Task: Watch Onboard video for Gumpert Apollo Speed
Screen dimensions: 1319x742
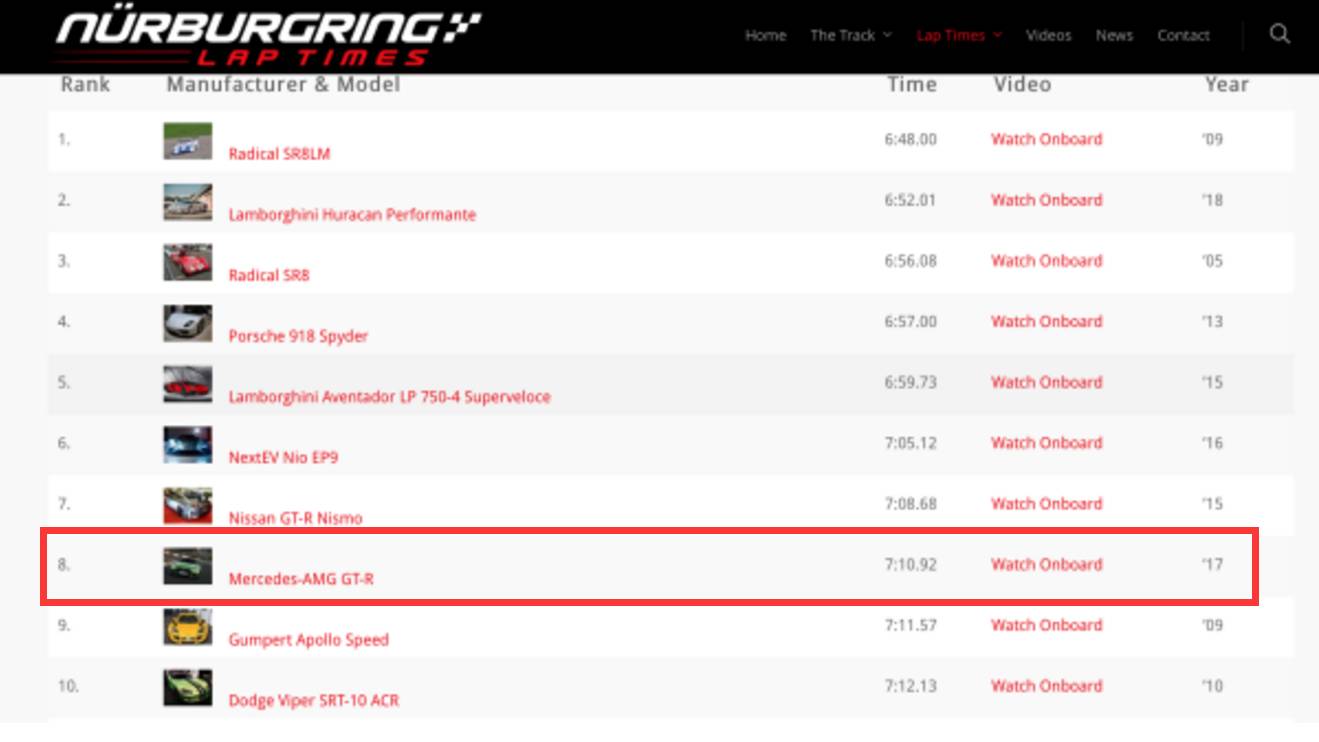Action: pos(1046,625)
